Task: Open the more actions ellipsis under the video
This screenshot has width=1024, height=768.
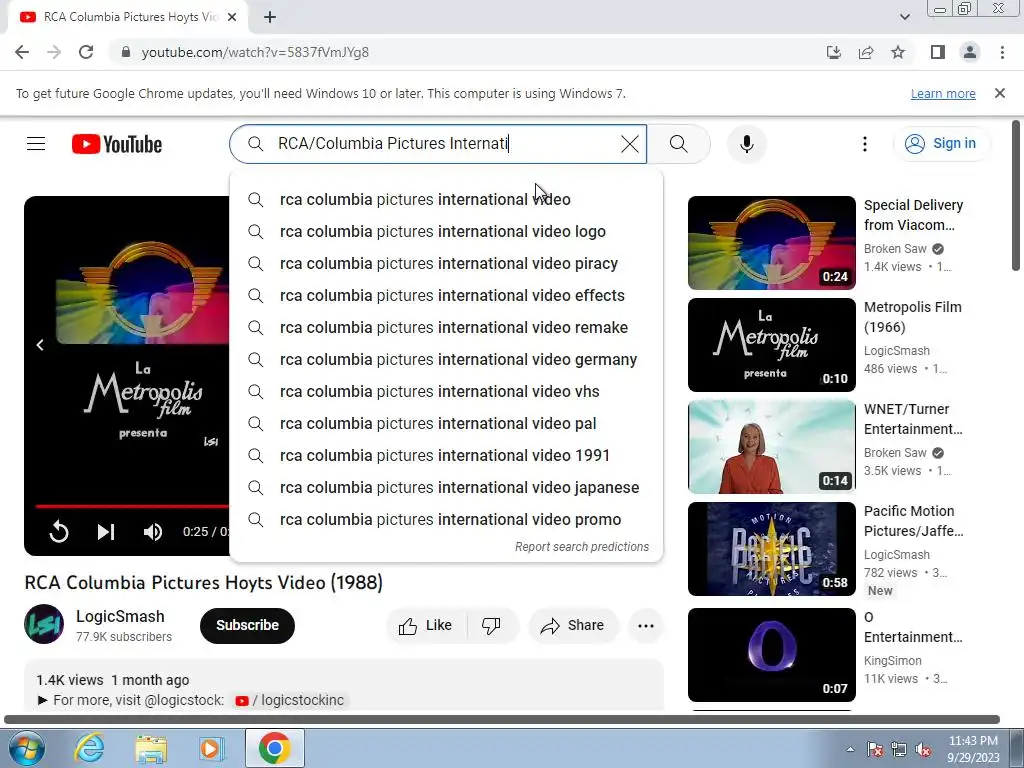Action: click(x=646, y=626)
